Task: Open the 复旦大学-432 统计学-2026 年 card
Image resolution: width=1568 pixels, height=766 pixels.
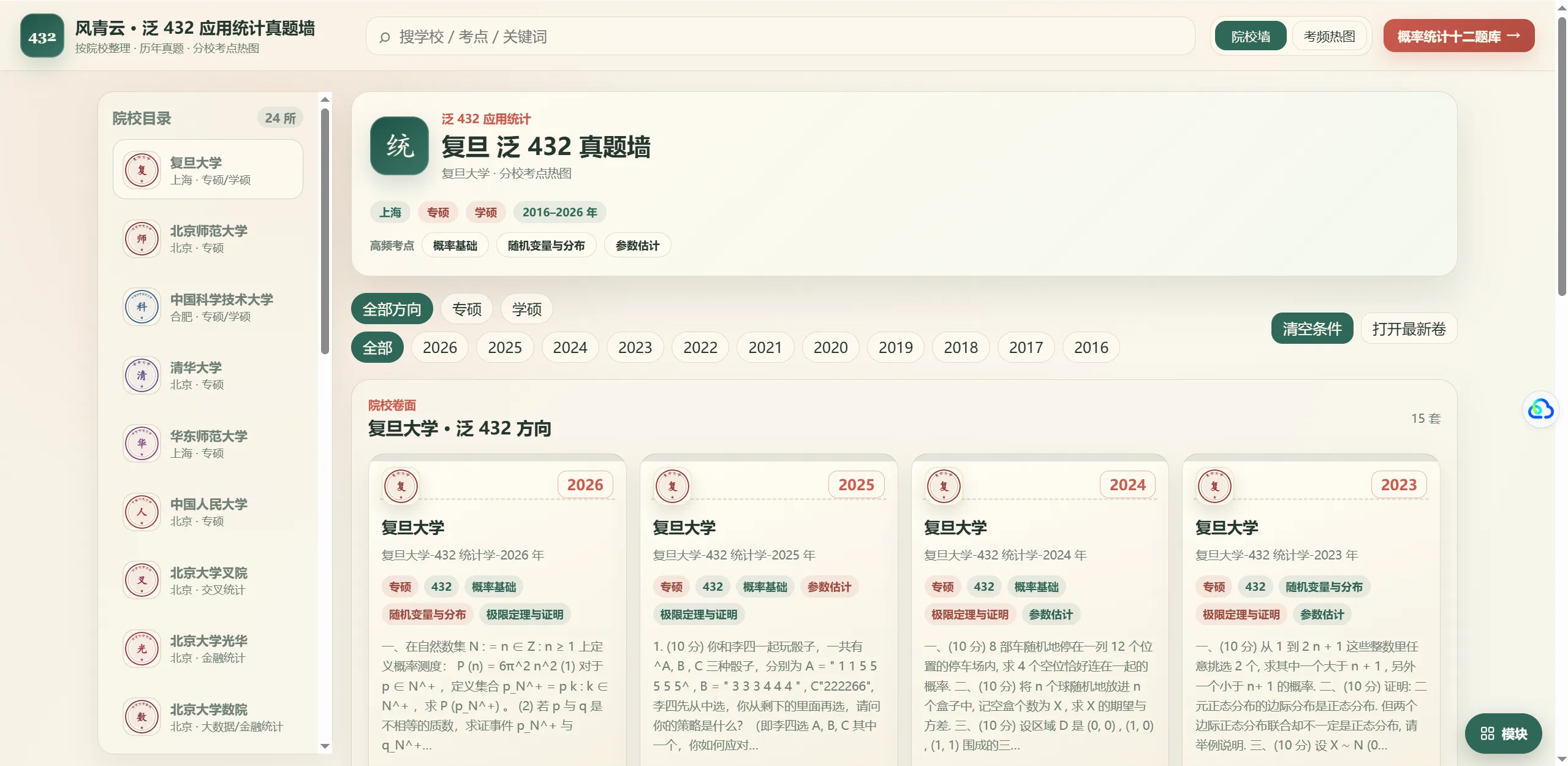Action: click(497, 610)
